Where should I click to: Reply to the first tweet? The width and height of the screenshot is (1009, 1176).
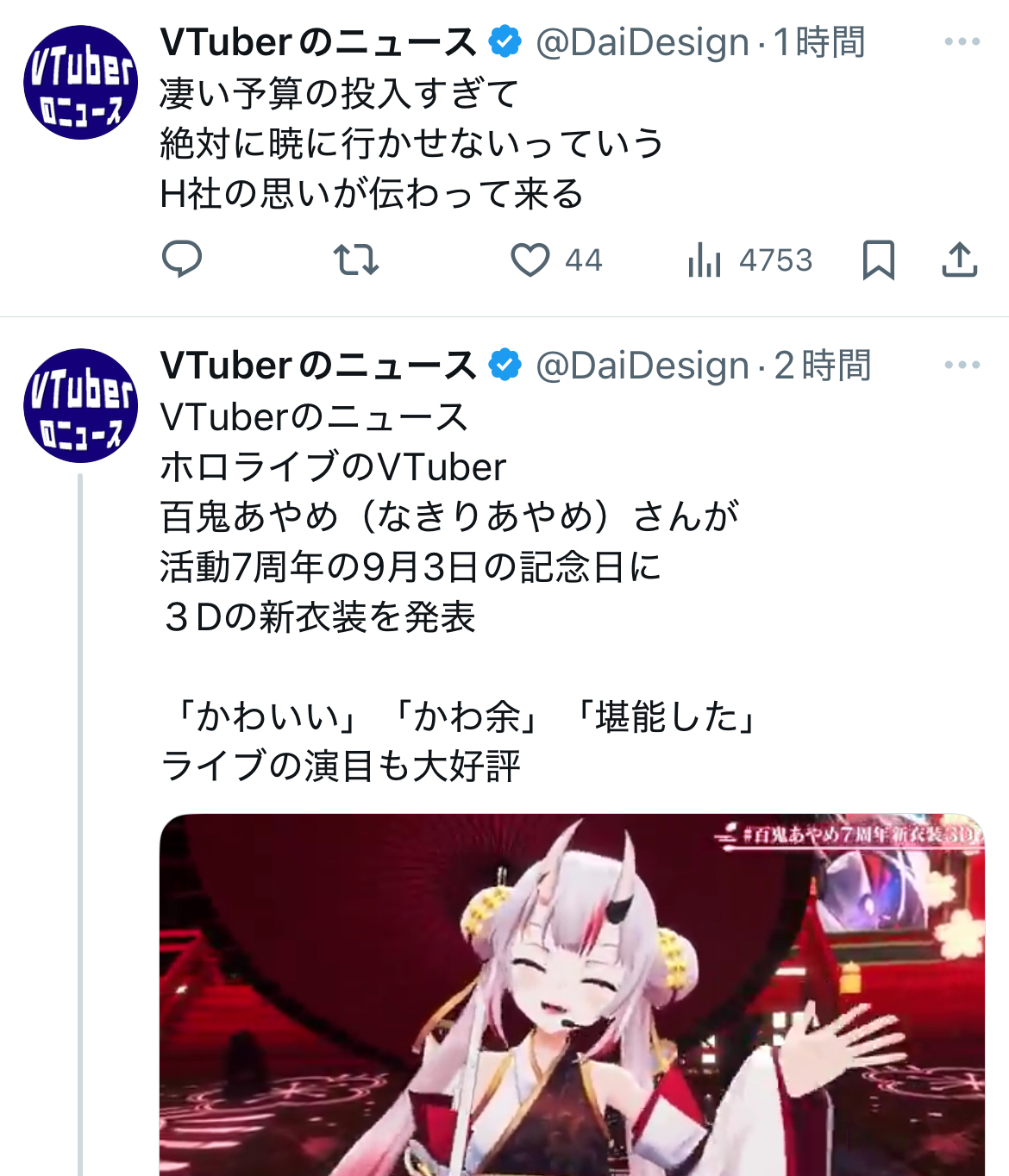click(x=182, y=260)
